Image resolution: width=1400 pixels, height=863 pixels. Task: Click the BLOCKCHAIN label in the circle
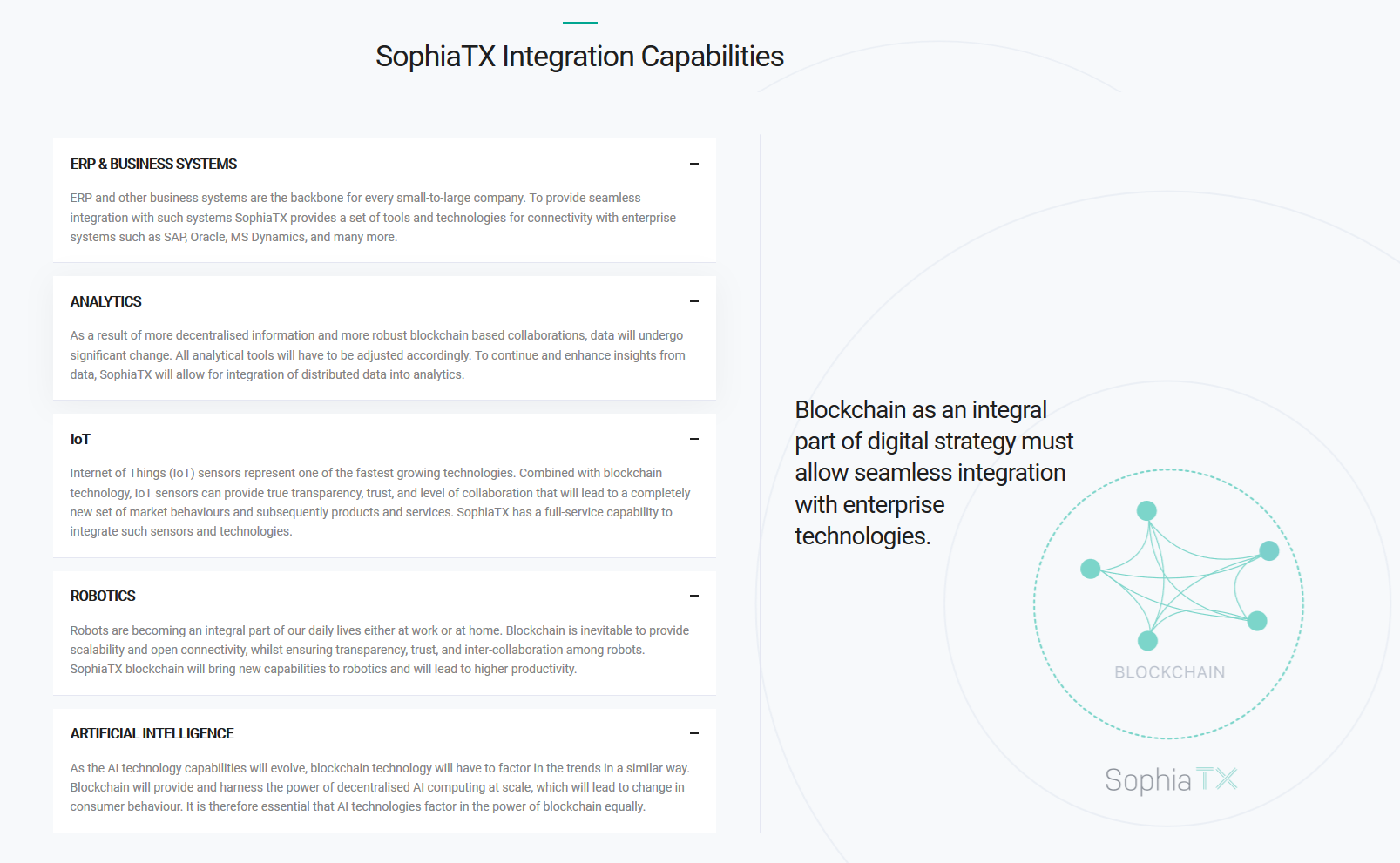(1169, 672)
